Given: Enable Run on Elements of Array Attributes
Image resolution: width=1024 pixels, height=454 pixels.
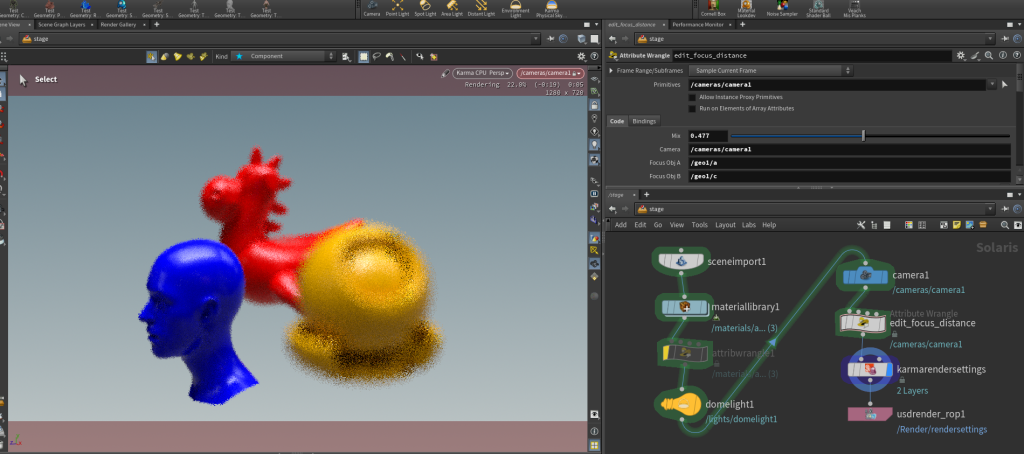Looking at the screenshot, I should tap(692, 107).
